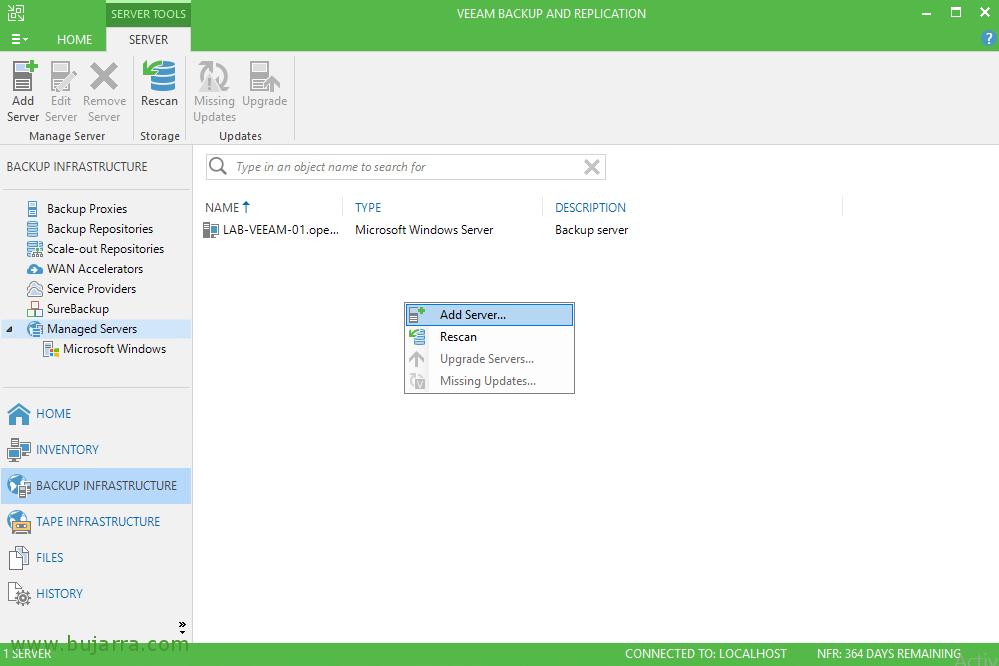Click the Rescan context menu icon
The image size is (999, 666).
tap(417, 337)
